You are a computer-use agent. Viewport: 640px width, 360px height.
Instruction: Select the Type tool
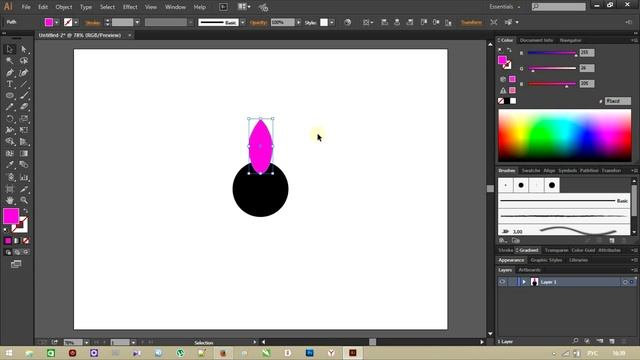tap(10, 84)
